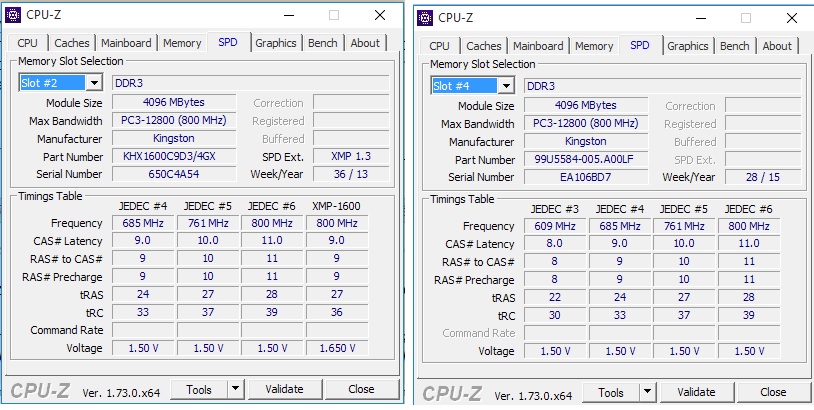Open Caches tab in right window
This screenshot has width=814, height=410.
484,46
